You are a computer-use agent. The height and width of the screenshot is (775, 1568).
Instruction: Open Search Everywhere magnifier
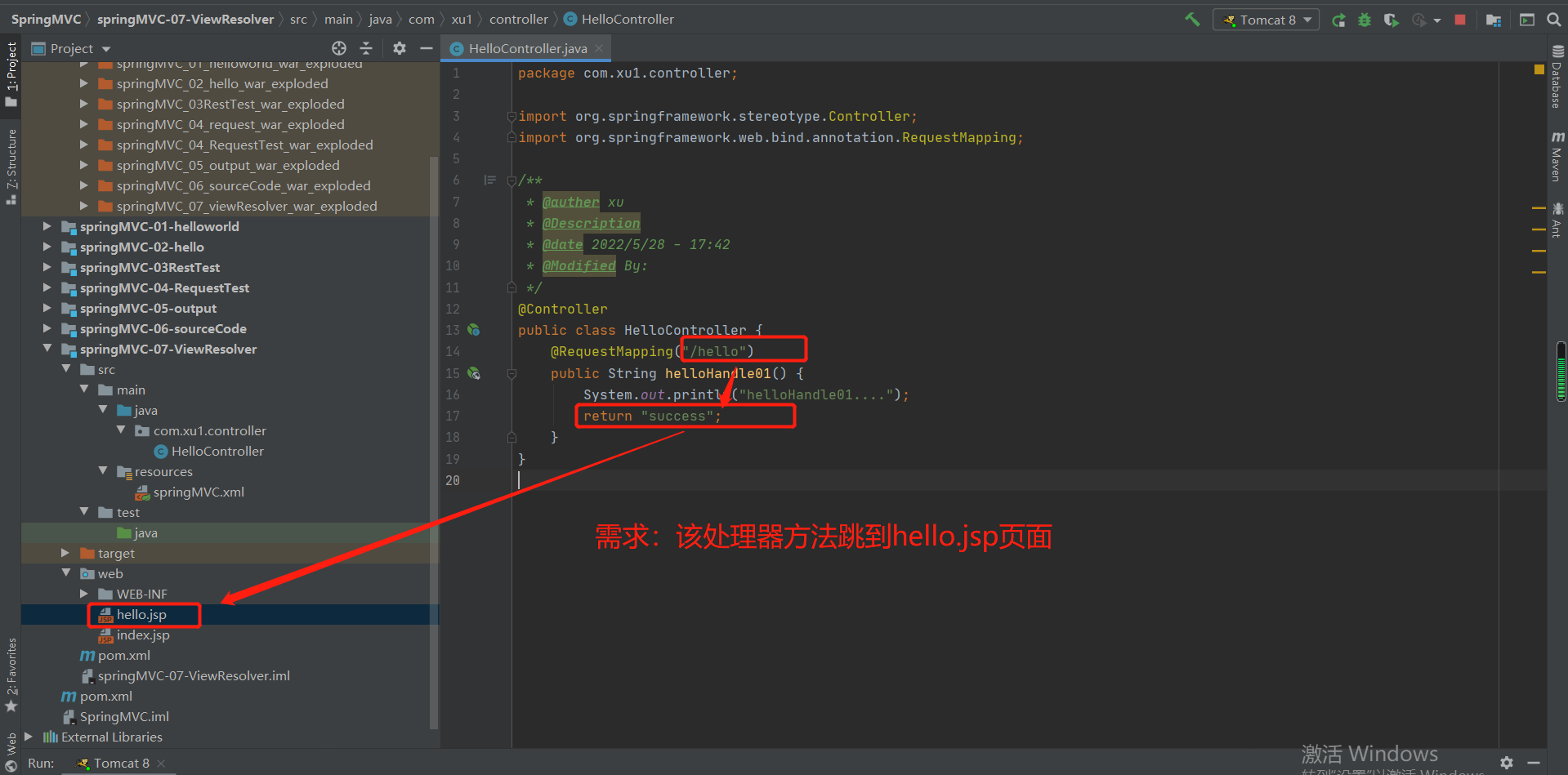tap(1553, 20)
